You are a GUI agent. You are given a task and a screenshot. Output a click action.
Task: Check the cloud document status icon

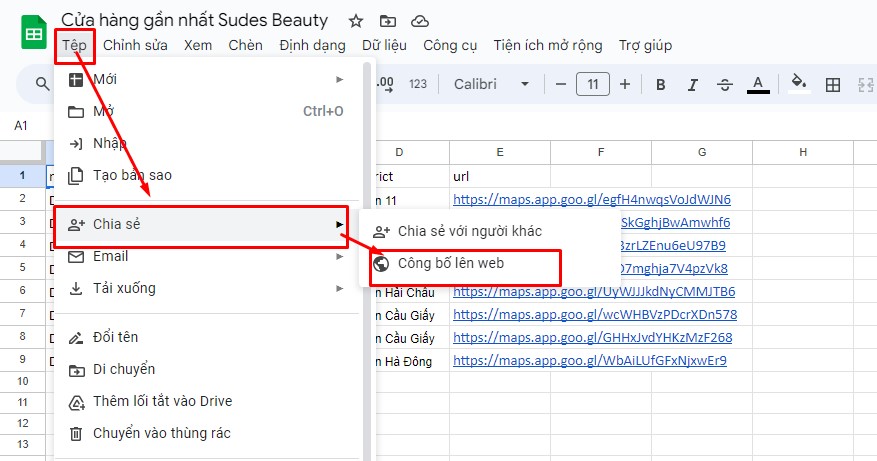(419, 21)
